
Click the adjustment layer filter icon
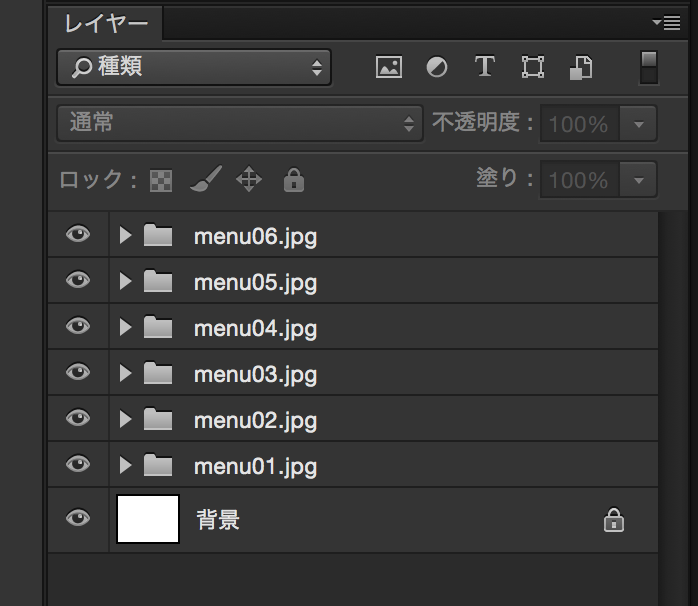437,67
